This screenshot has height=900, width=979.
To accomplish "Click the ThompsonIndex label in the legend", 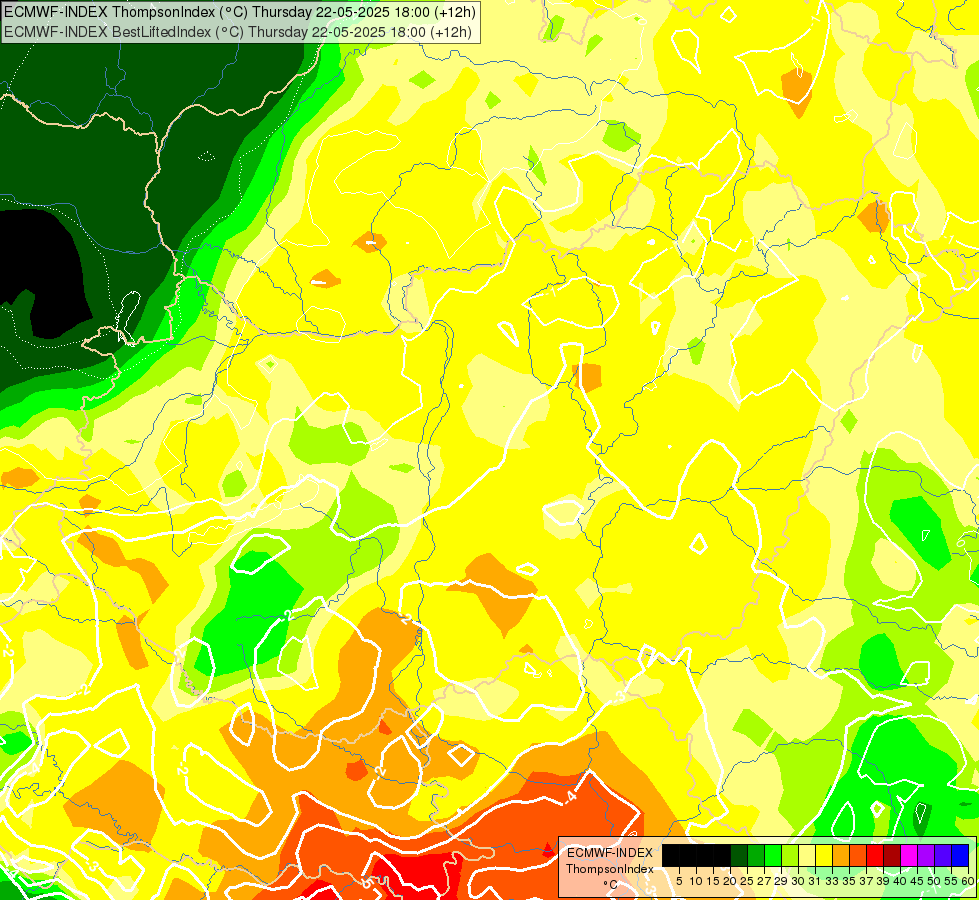I will (609, 869).
